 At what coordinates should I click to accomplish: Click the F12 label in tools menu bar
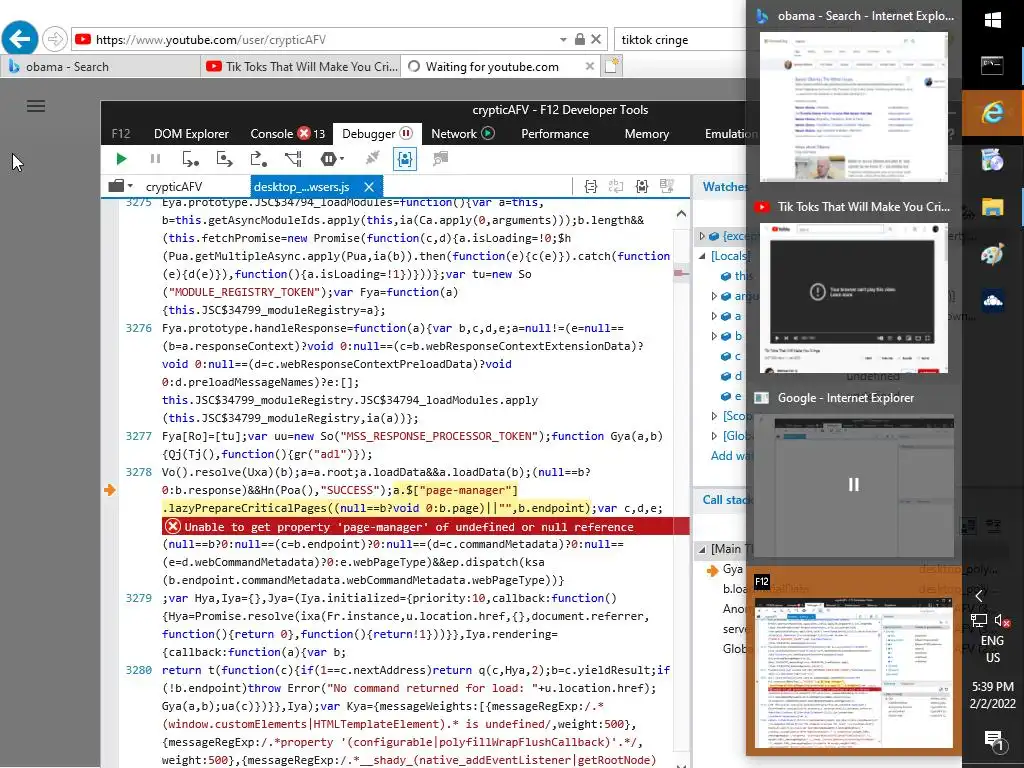click(121, 134)
